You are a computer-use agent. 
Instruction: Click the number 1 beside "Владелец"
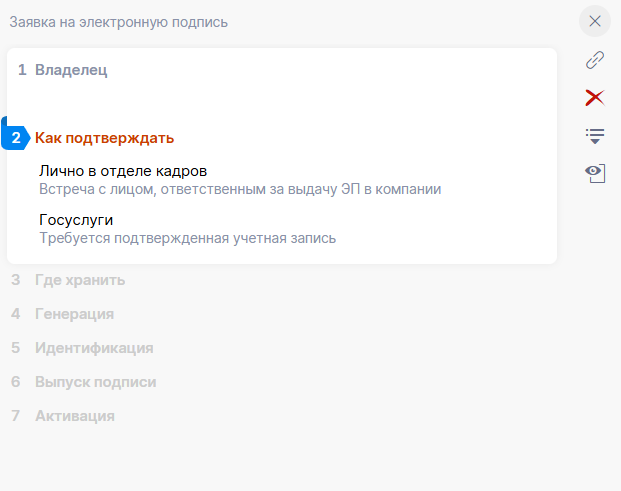[x=22, y=70]
